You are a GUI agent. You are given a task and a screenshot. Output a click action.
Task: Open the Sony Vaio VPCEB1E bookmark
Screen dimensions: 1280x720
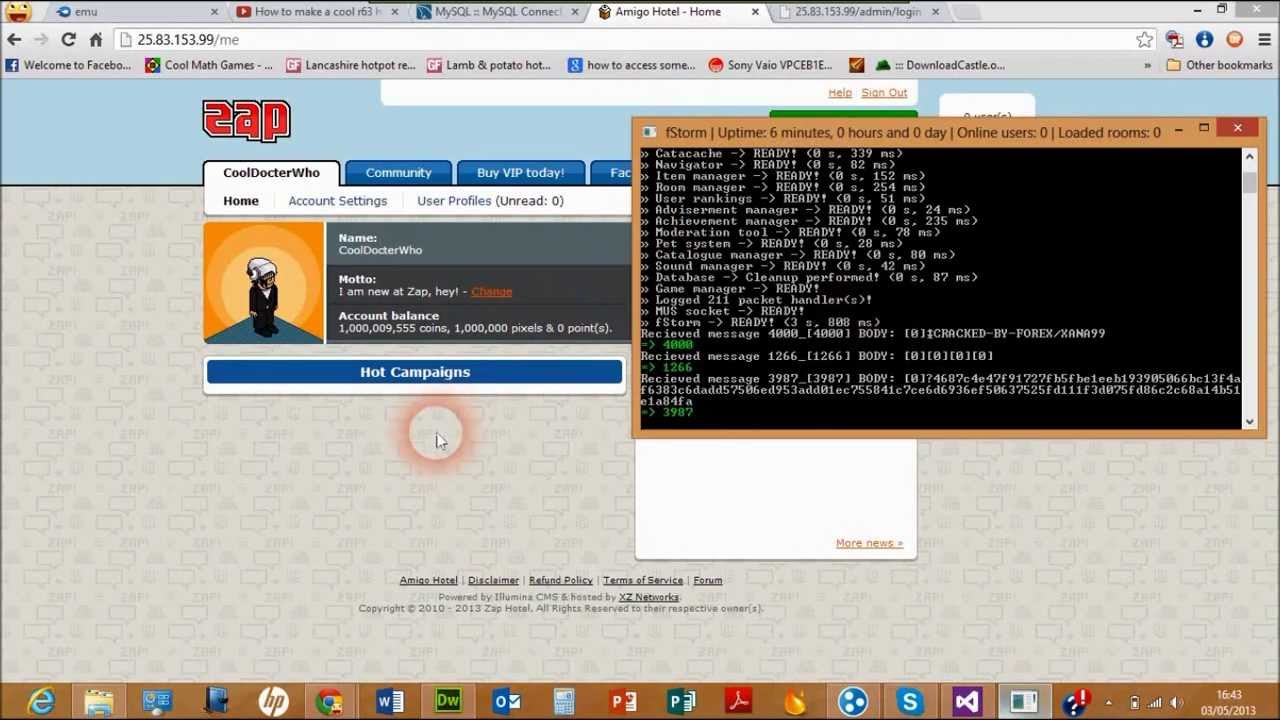(770, 65)
